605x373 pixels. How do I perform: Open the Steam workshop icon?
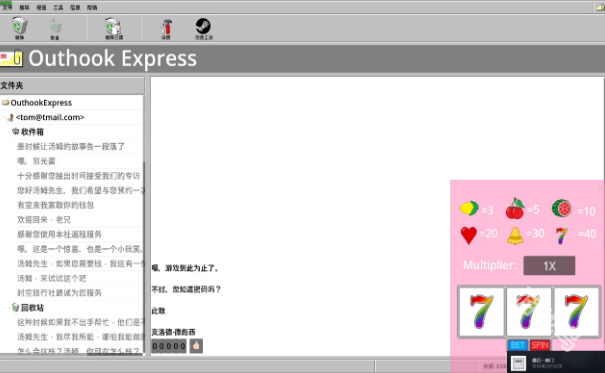pyautogui.click(x=203, y=26)
